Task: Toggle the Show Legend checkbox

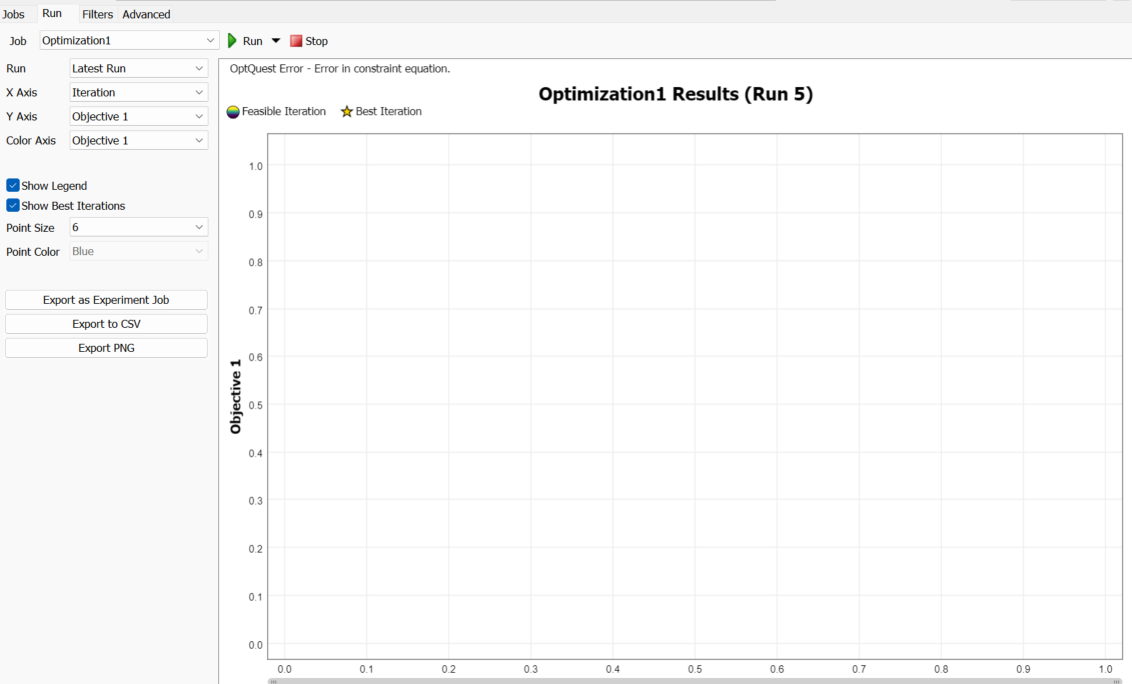Action: (x=13, y=186)
